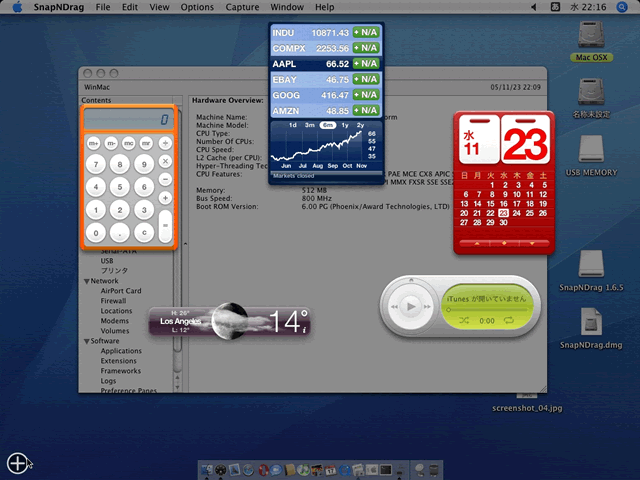Collapse the Software tree section
This screenshot has height=480, width=640.
tap(87, 341)
